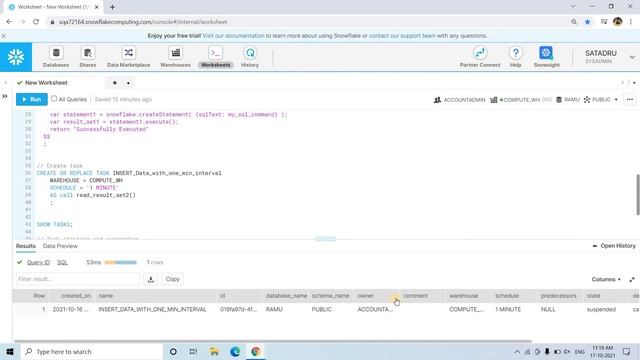Image resolution: width=640 pixels, height=360 pixels.
Task: Sort by the created_on column header
Action: tap(76, 296)
